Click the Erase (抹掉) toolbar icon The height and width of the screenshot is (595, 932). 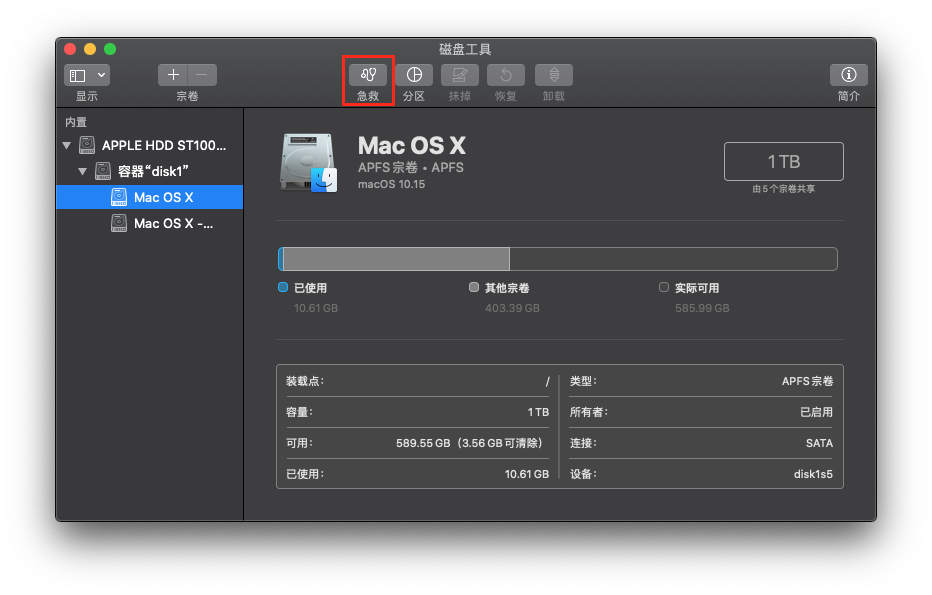pos(459,75)
